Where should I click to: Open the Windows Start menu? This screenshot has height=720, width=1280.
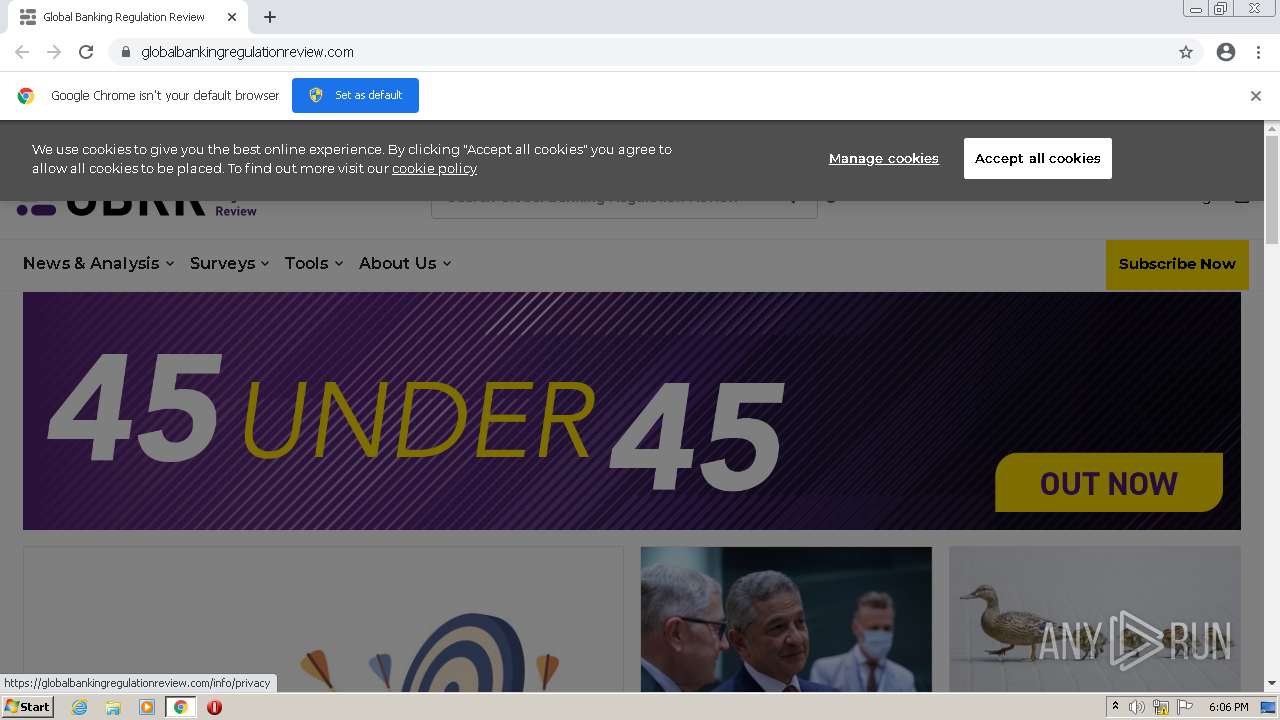(28, 707)
